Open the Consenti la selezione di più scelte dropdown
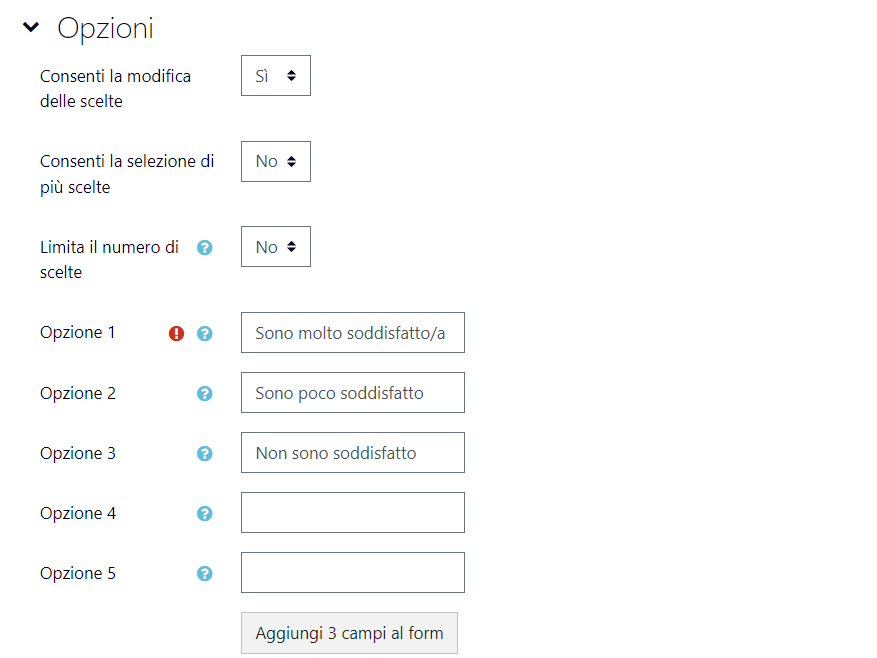The image size is (877, 658). pyautogui.click(x=276, y=161)
